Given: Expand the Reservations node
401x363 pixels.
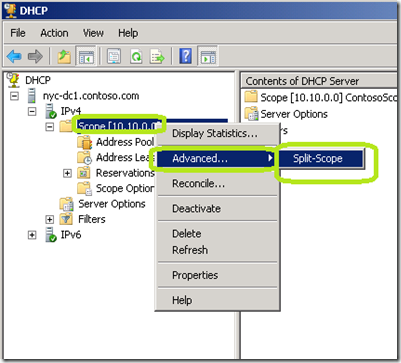Looking at the screenshot, I should (x=67, y=173).
